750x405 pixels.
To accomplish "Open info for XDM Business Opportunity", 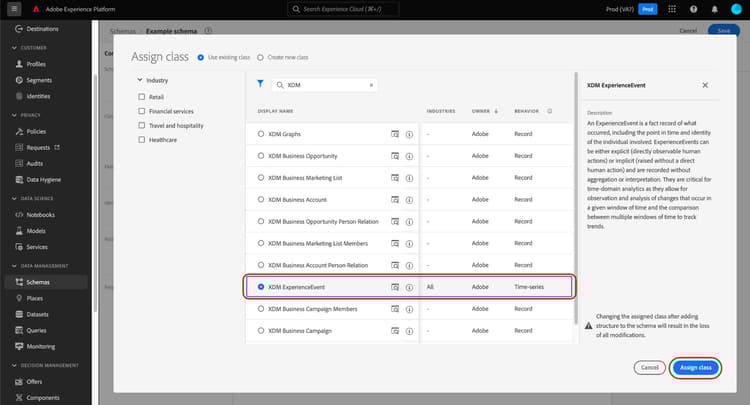I will [x=409, y=155].
